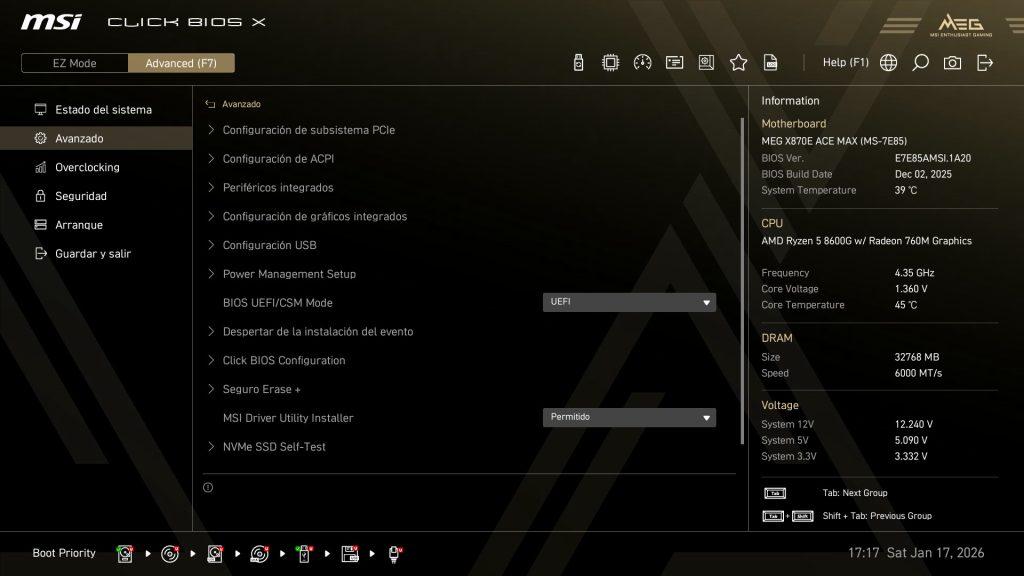The height and width of the screenshot is (576, 1024).
Task: Open BIOS UEFI/CSM Mode dropdown
Action: pyautogui.click(x=629, y=302)
